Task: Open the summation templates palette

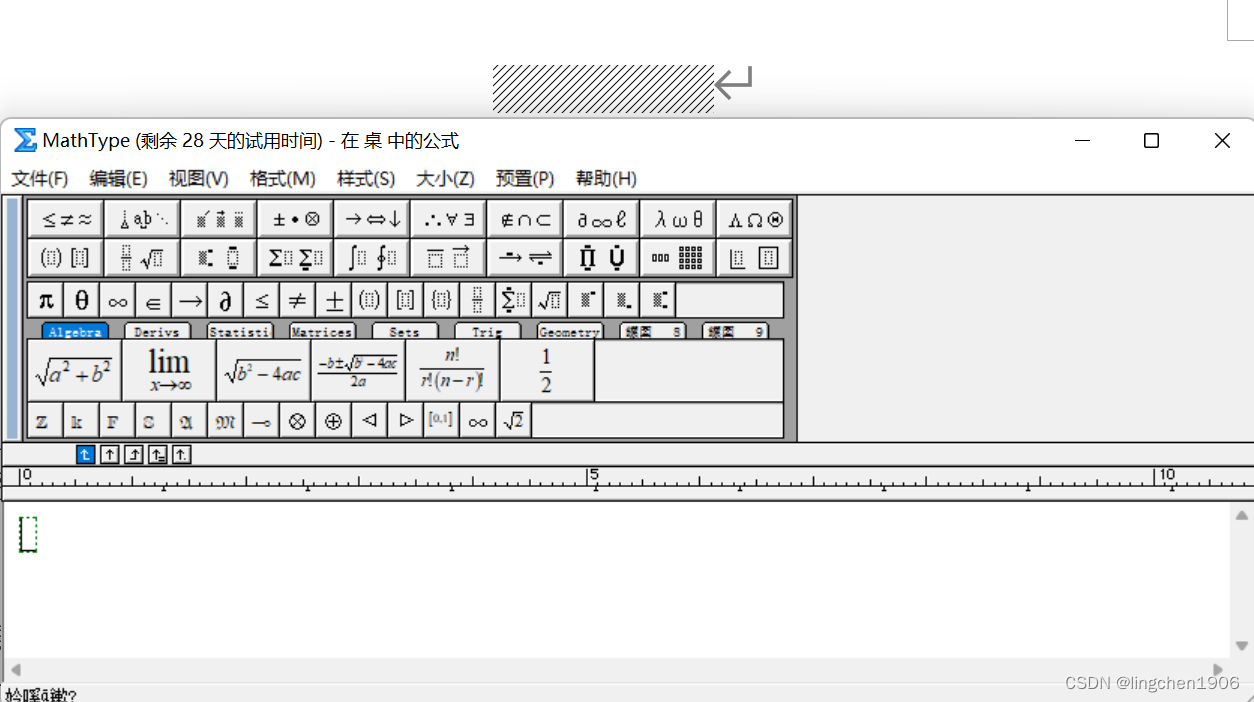Action: tap(296, 258)
